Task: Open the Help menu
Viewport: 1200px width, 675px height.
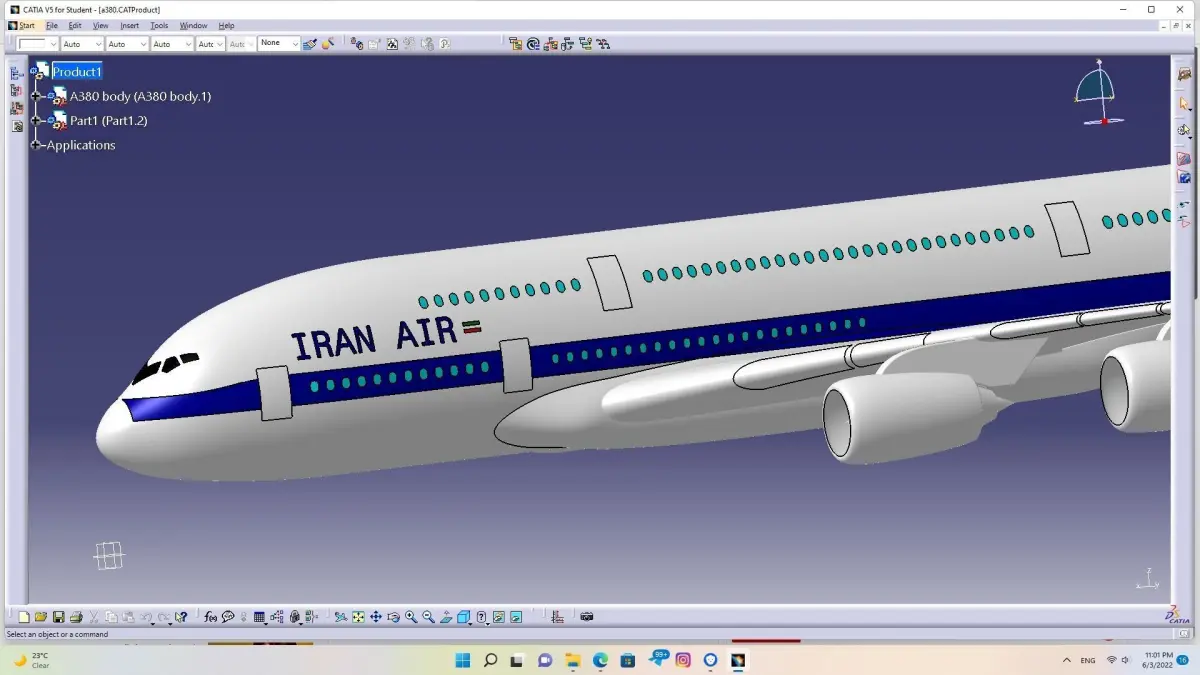Action: 226,26
